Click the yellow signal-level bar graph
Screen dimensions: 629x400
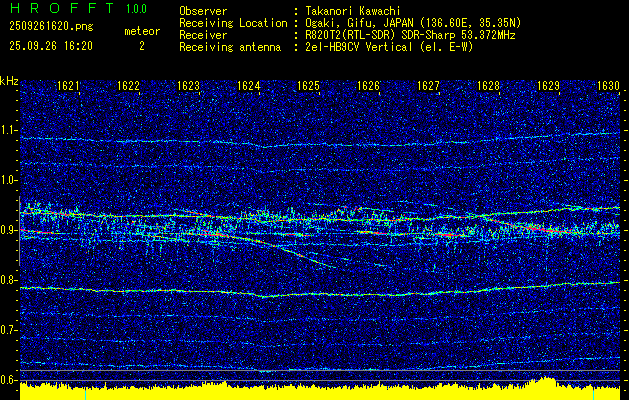pos(320,390)
